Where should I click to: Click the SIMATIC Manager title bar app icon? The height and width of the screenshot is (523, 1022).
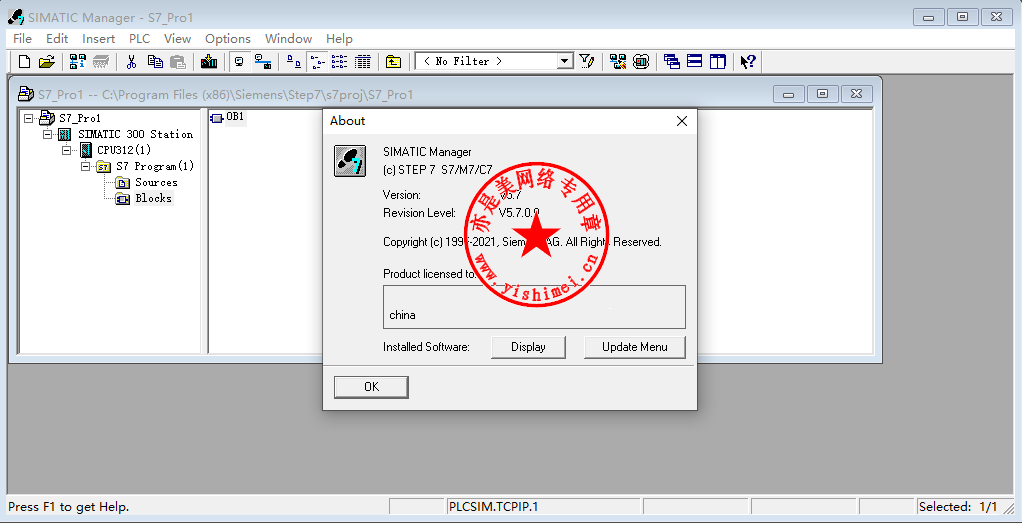click(16, 17)
